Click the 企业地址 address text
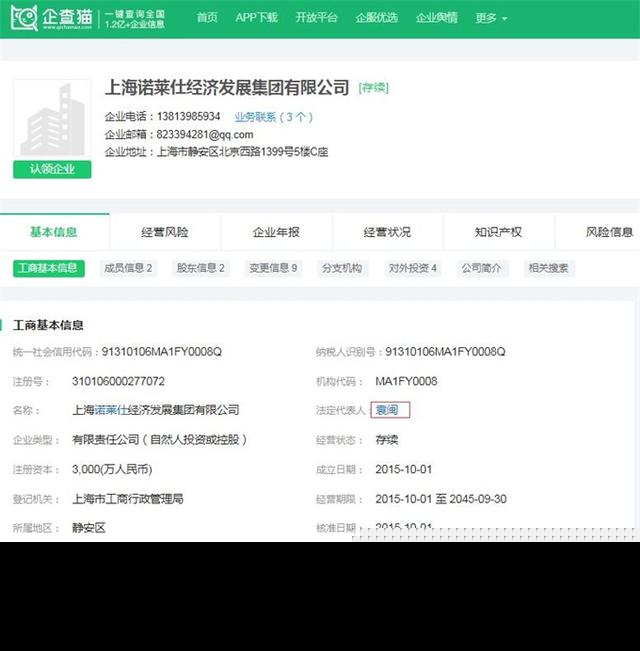Screen dimensions: 640x651 click(242, 152)
